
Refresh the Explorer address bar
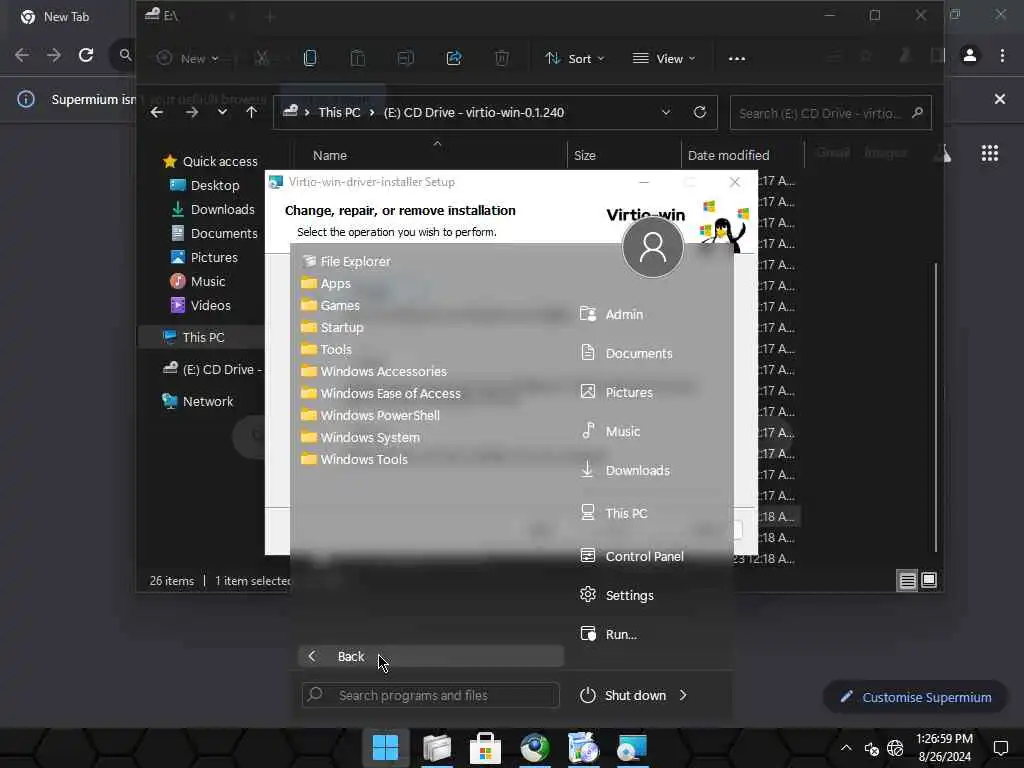coord(699,112)
